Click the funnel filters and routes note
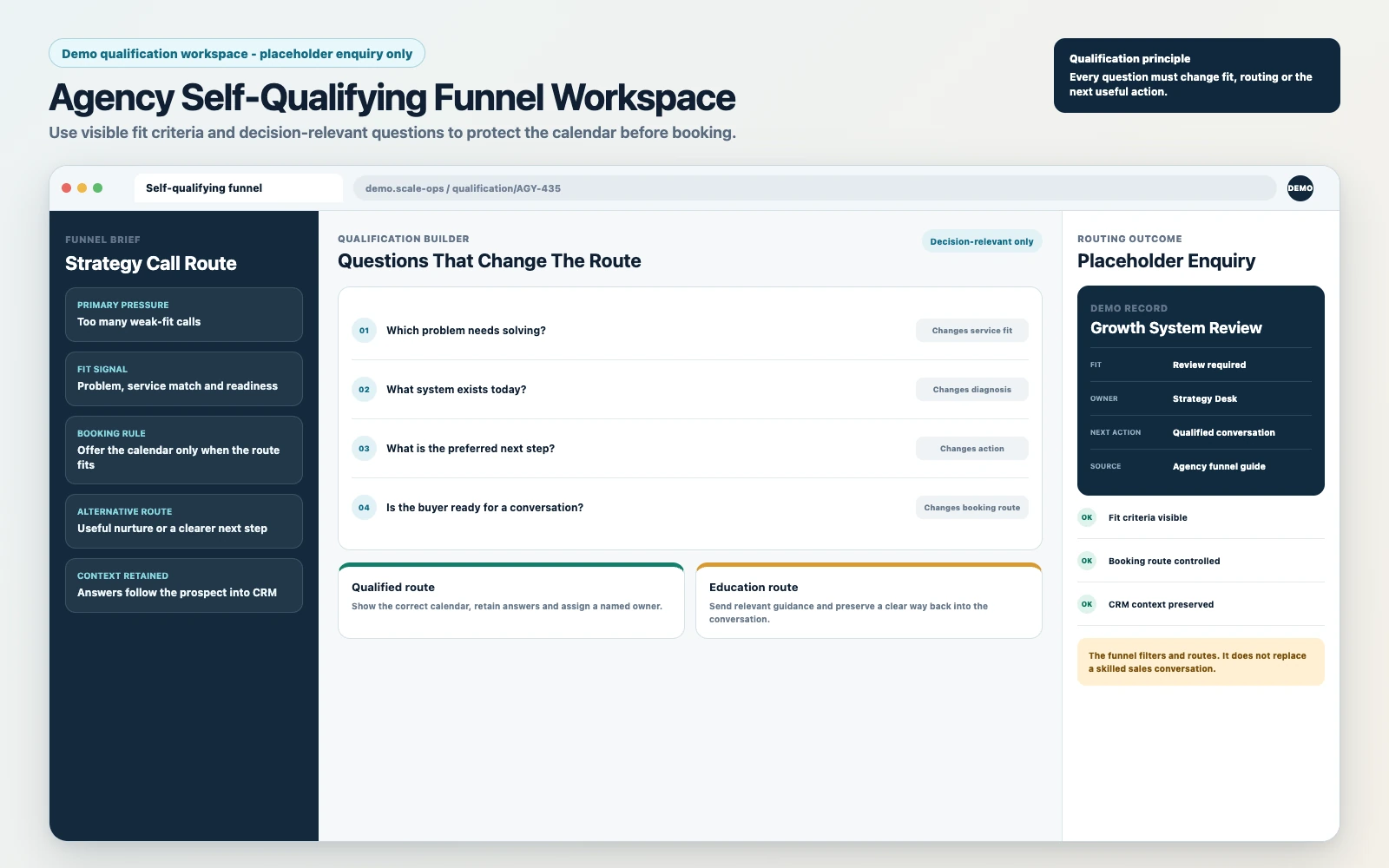The width and height of the screenshot is (1389, 868). (x=1201, y=662)
